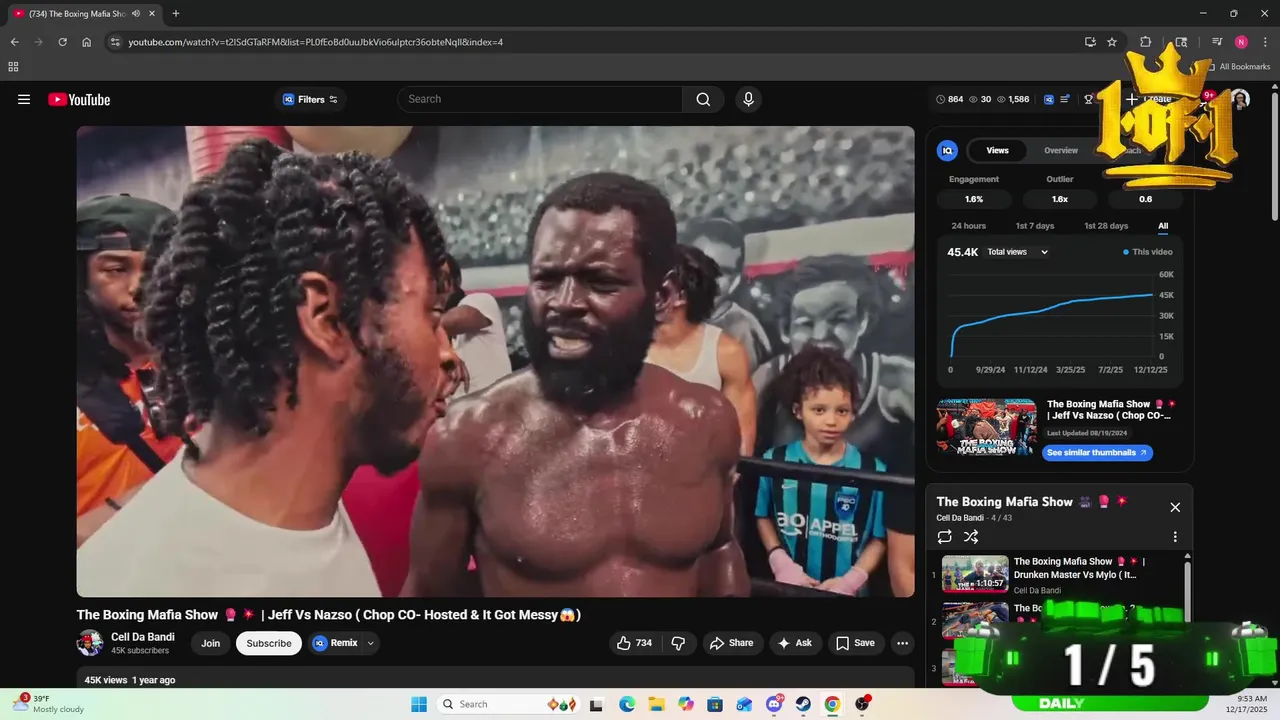Click the Outlier 1.6x value pill
The image size is (1280, 720).
pos(1060,199)
